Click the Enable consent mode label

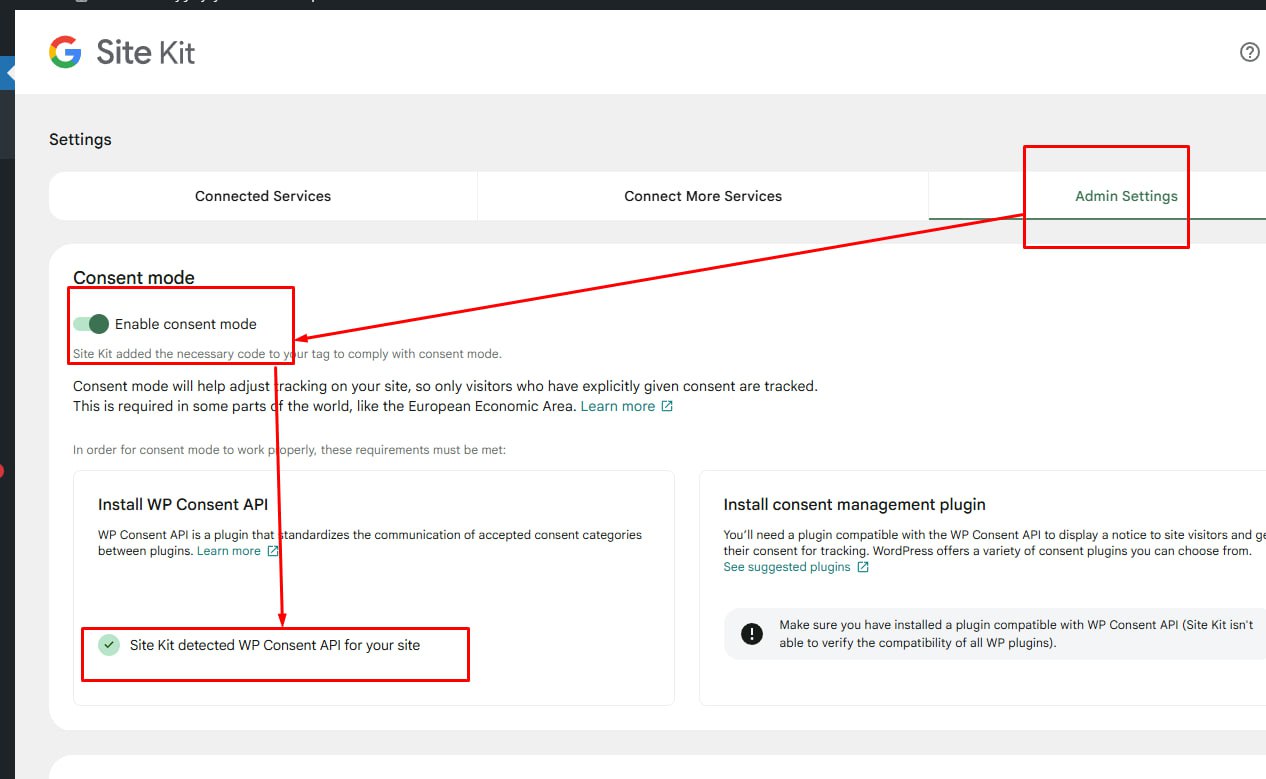pyautogui.click(x=186, y=324)
